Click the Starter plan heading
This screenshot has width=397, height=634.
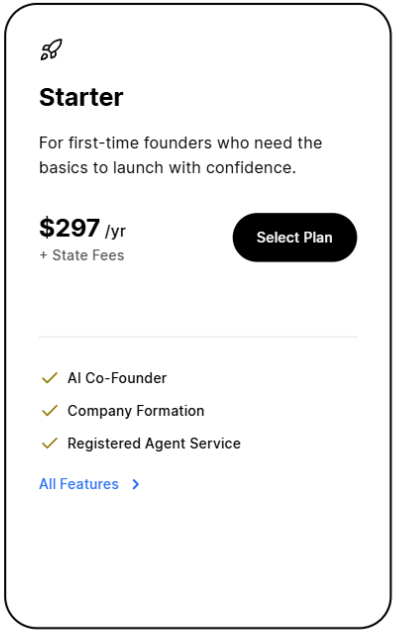click(81, 97)
